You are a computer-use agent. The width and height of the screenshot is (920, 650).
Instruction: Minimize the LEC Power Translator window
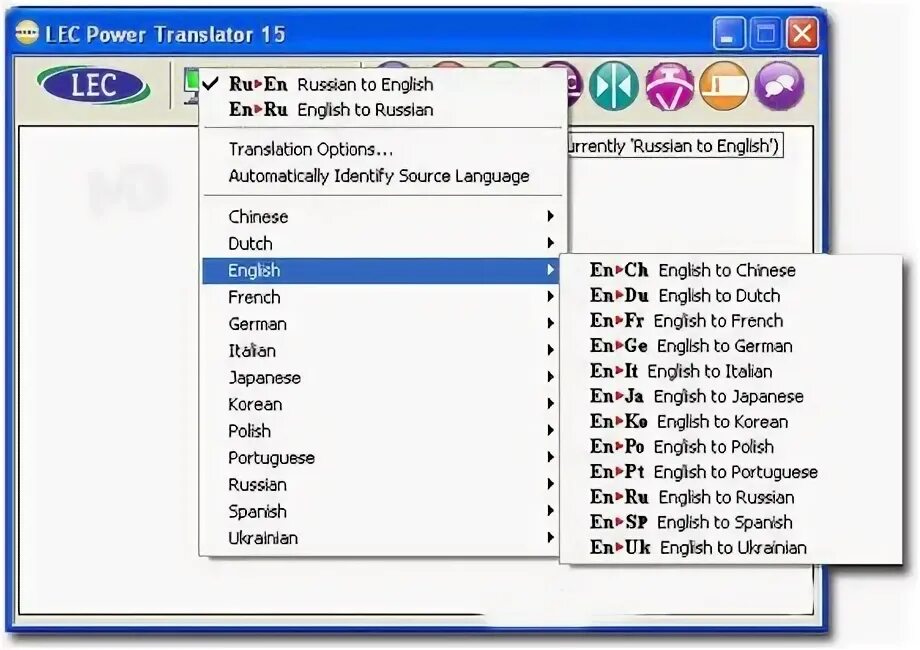click(729, 33)
